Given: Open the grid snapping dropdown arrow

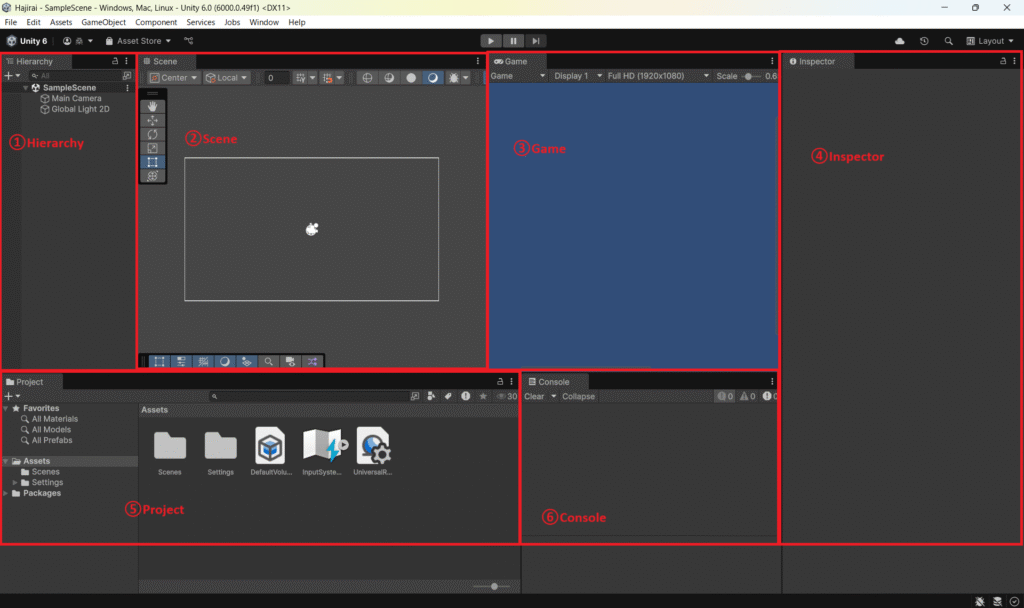Looking at the screenshot, I should (312, 78).
